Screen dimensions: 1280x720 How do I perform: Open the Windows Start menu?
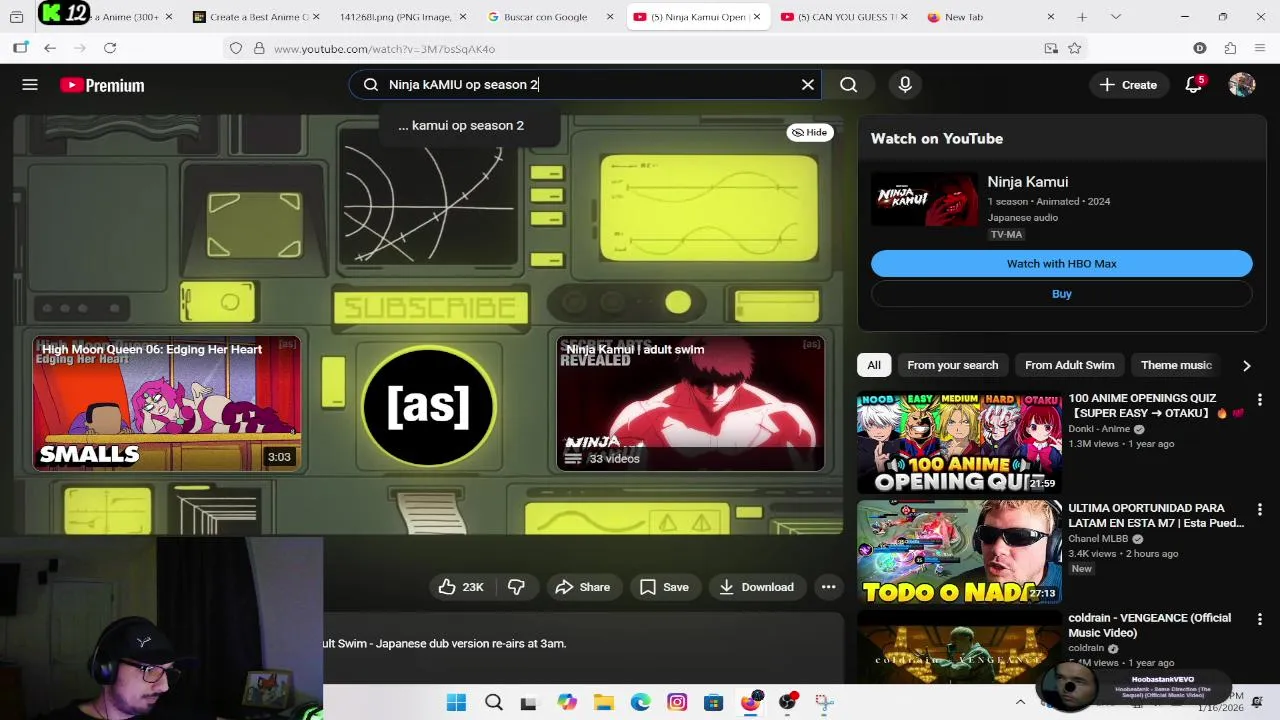click(456, 702)
